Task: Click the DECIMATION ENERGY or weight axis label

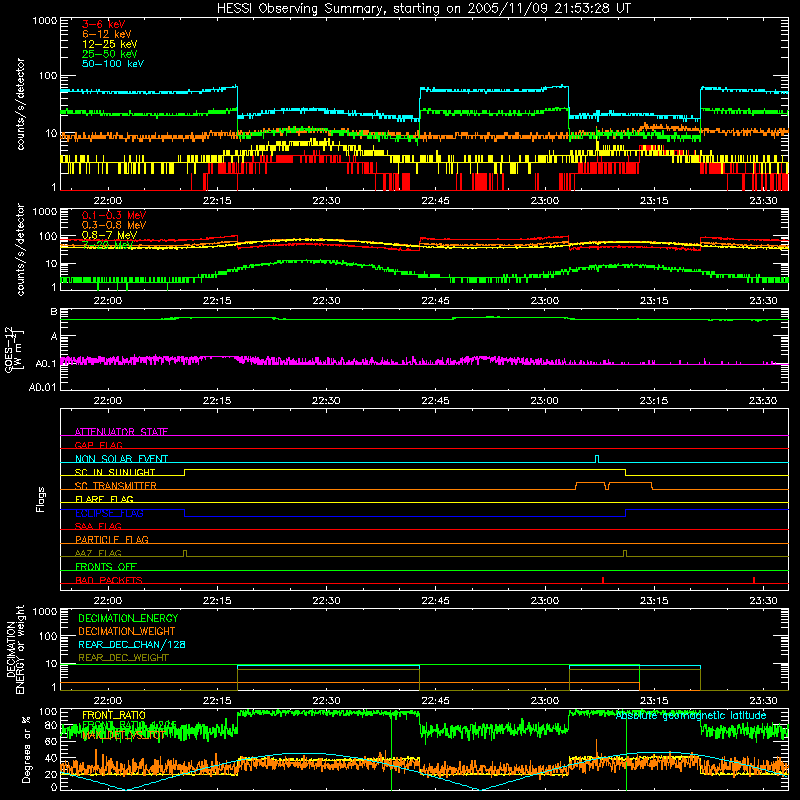Action: (15, 649)
